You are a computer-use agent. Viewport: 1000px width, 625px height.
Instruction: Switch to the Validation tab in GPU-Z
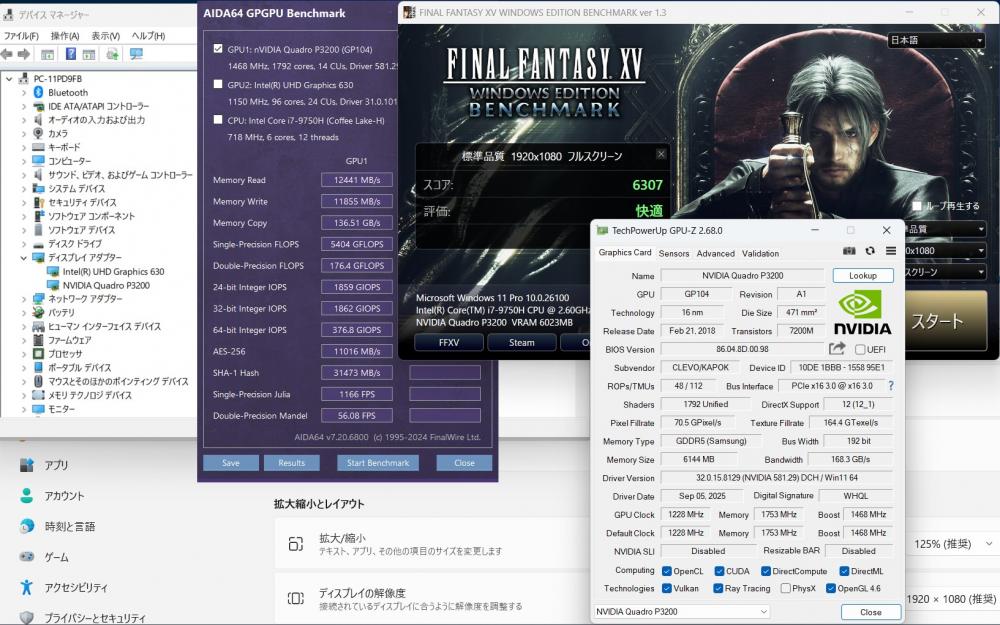pos(760,253)
